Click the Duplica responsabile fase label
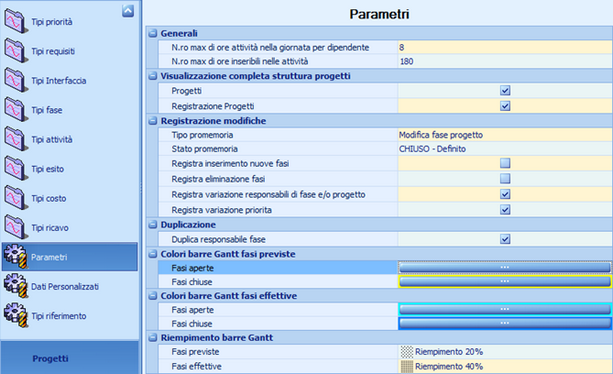 218,239
